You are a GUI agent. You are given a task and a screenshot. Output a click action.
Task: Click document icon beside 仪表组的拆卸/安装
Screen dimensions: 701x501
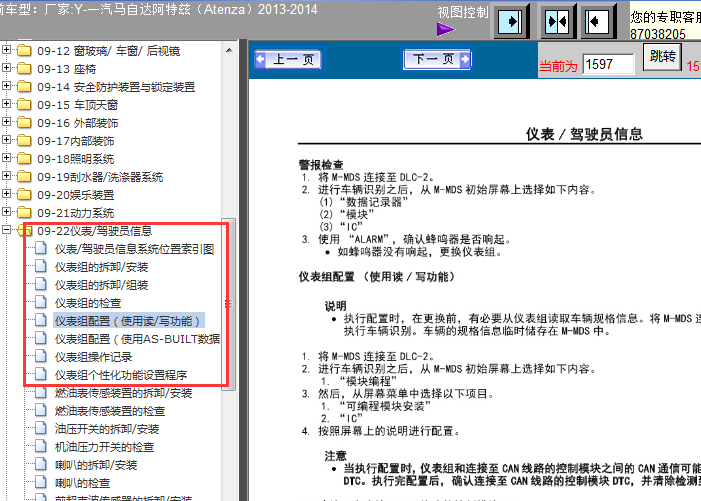click(41, 266)
